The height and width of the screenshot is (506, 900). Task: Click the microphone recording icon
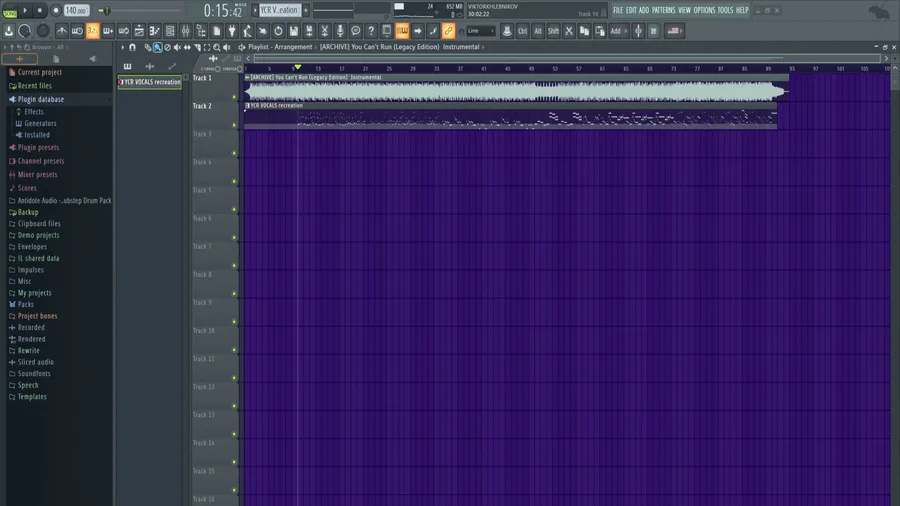(x=340, y=31)
